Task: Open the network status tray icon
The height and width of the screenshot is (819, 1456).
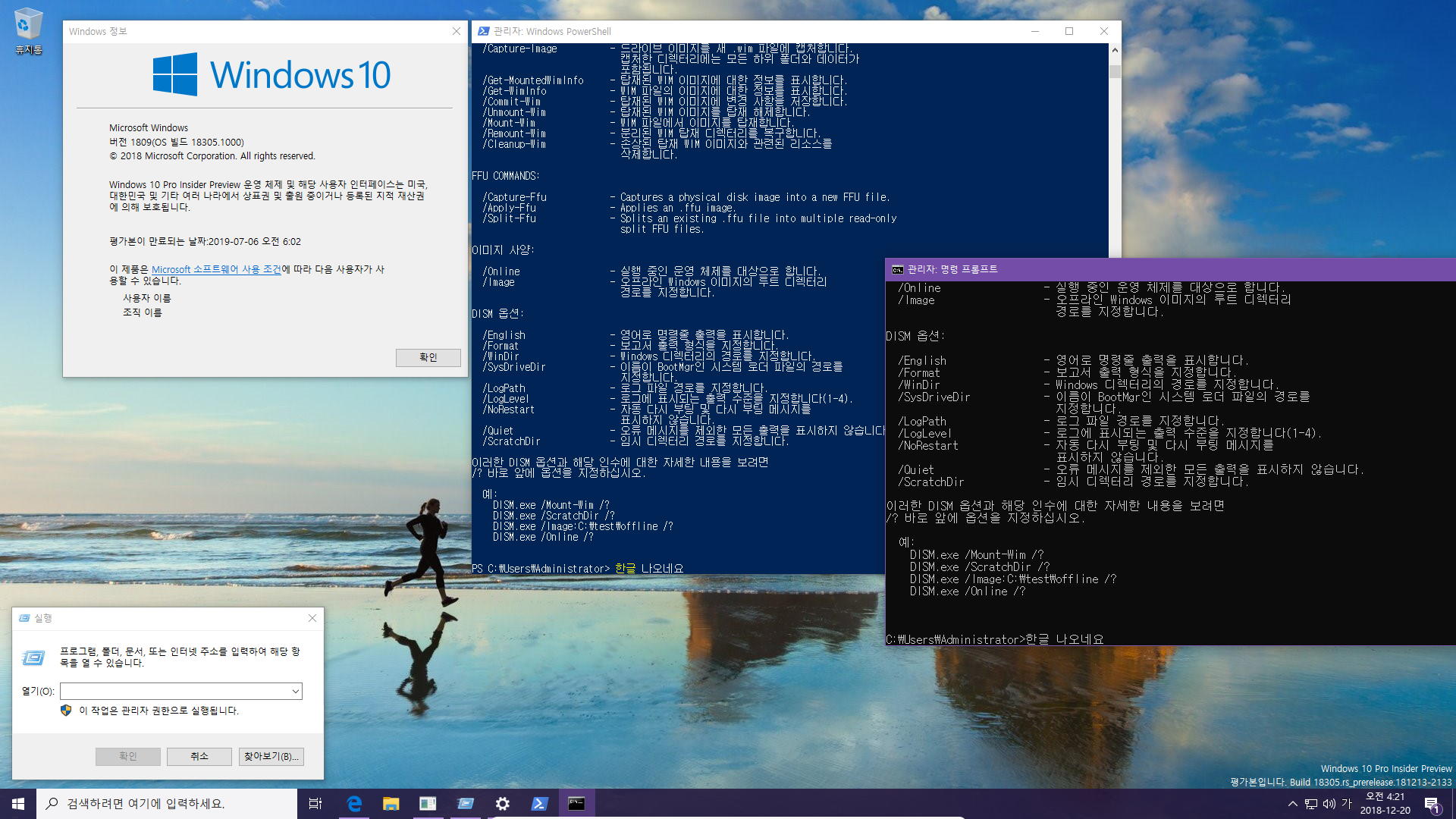Action: coord(1310,804)
